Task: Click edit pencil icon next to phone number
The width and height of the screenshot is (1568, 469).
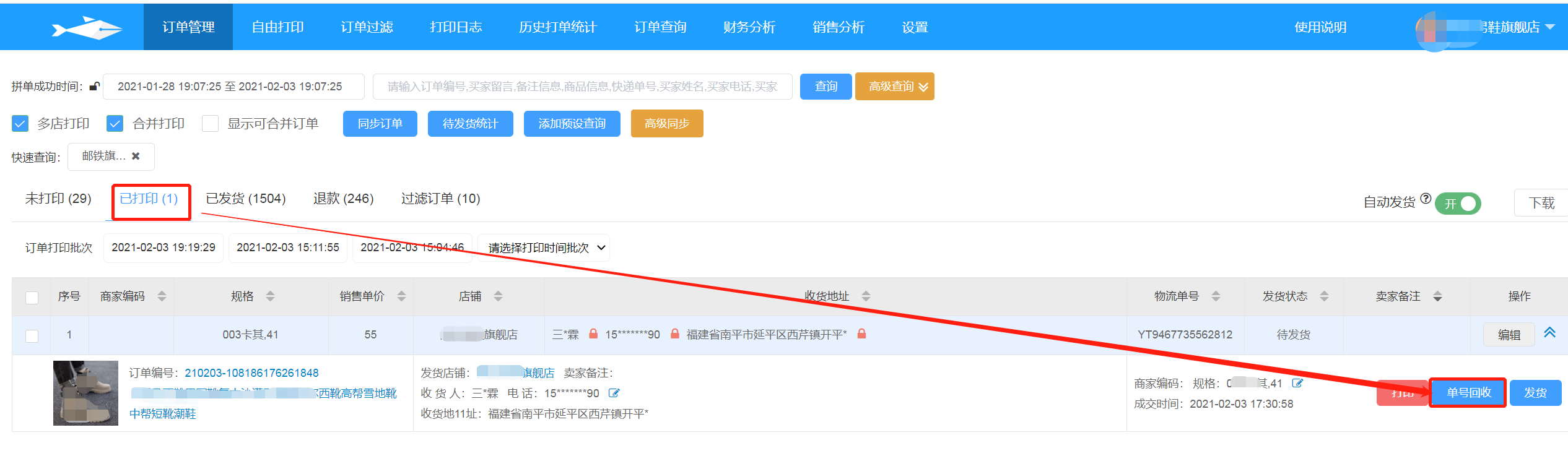Action: click(x=614, y=393)
